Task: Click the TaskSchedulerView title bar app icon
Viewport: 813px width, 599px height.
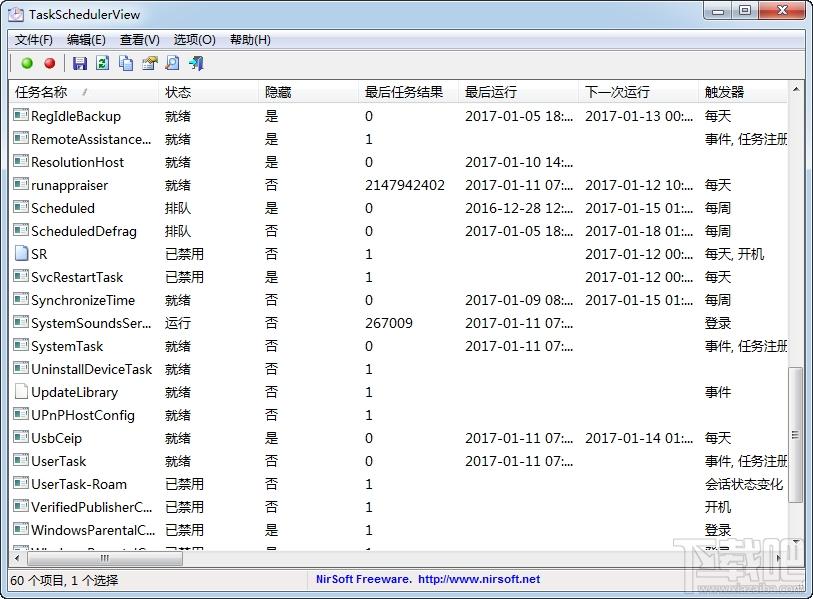Action: [16, 14]
